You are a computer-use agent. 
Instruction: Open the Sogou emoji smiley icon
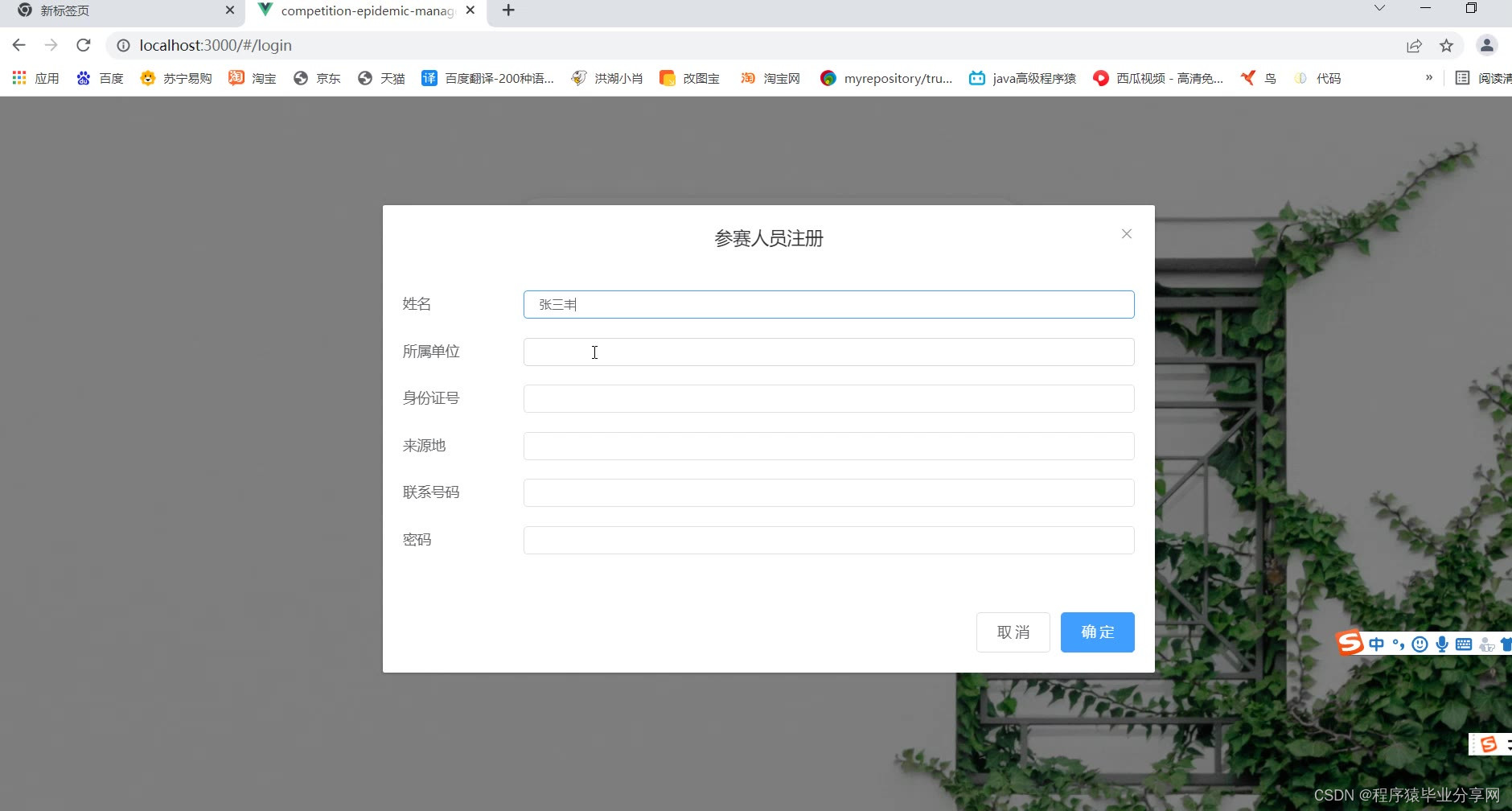point(1420,644)
